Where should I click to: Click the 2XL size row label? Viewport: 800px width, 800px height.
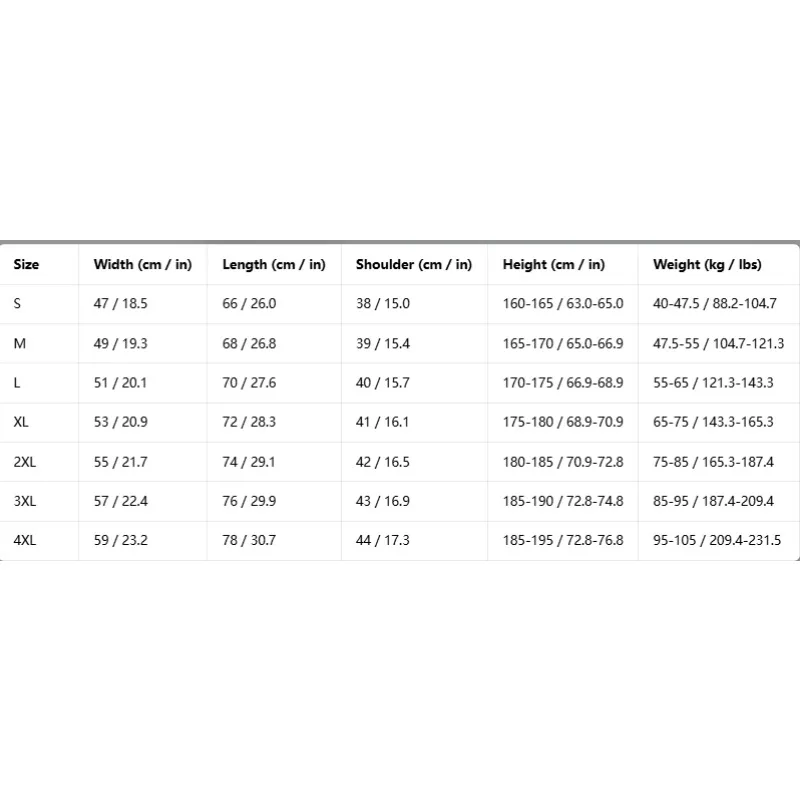(x=24, y=462)
